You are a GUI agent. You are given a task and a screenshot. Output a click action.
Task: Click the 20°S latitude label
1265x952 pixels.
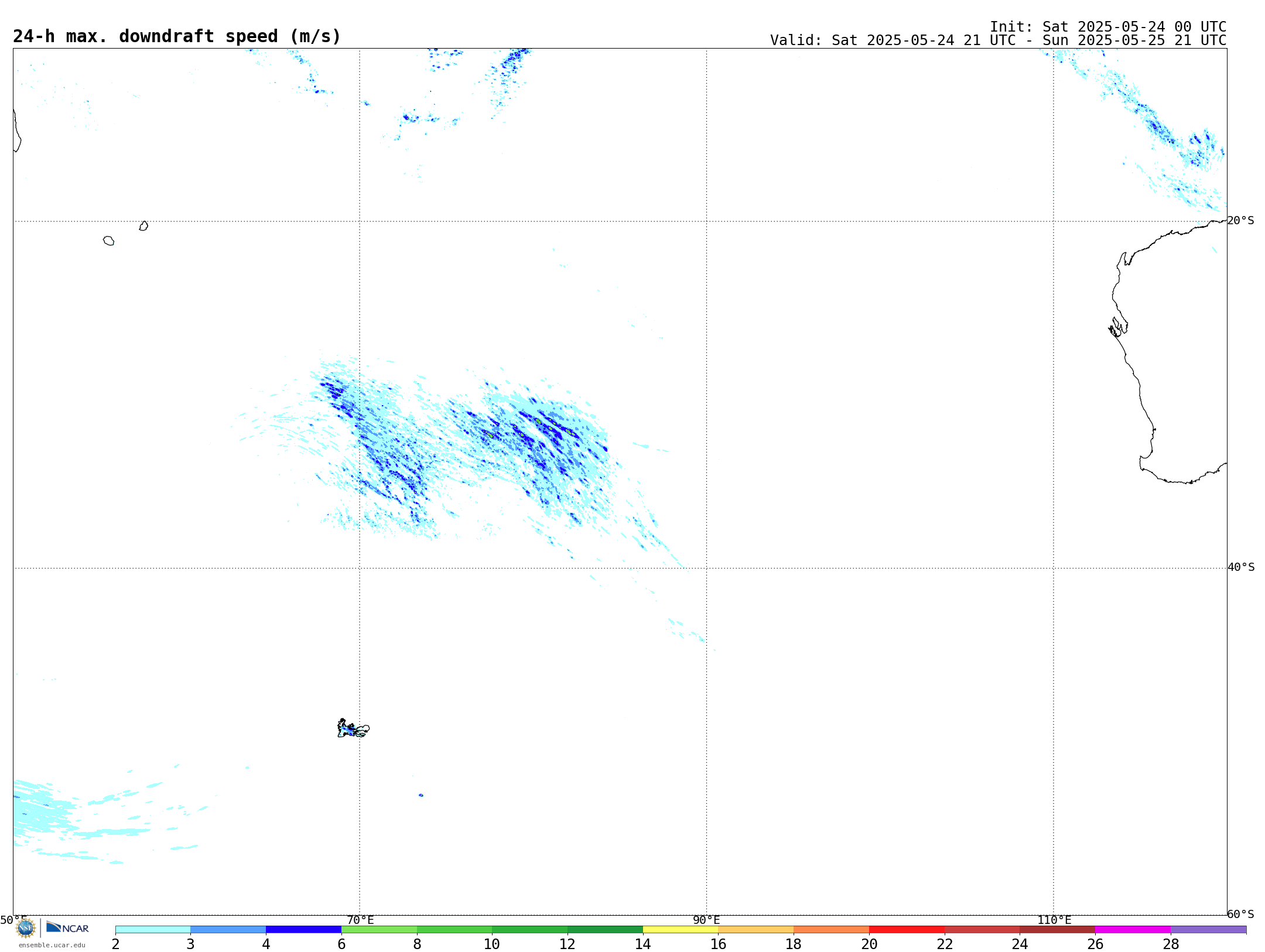[x=1240, y=221]
